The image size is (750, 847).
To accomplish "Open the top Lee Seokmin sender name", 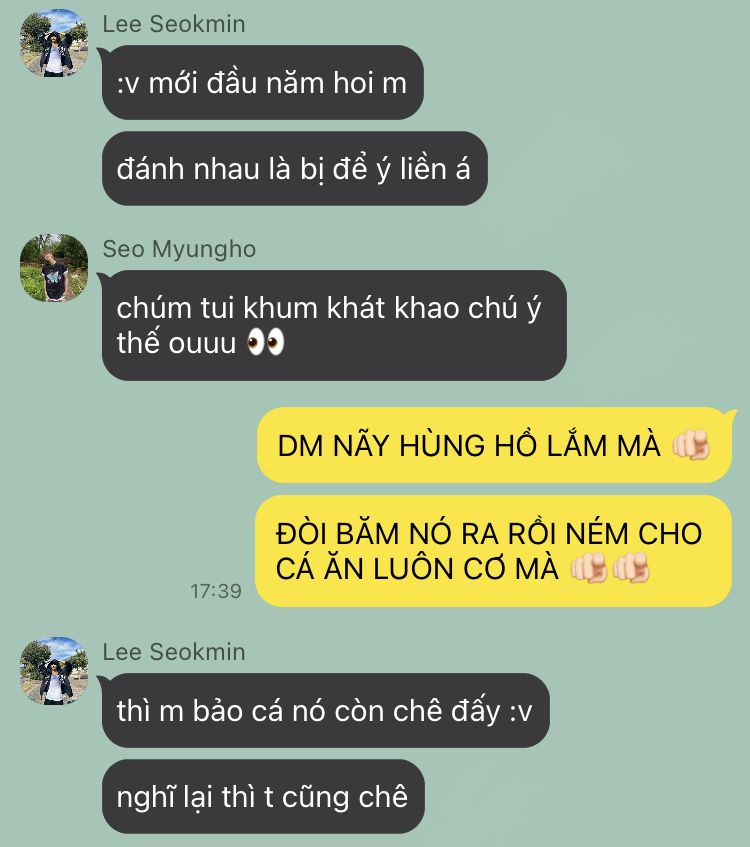I will (174, 24).
